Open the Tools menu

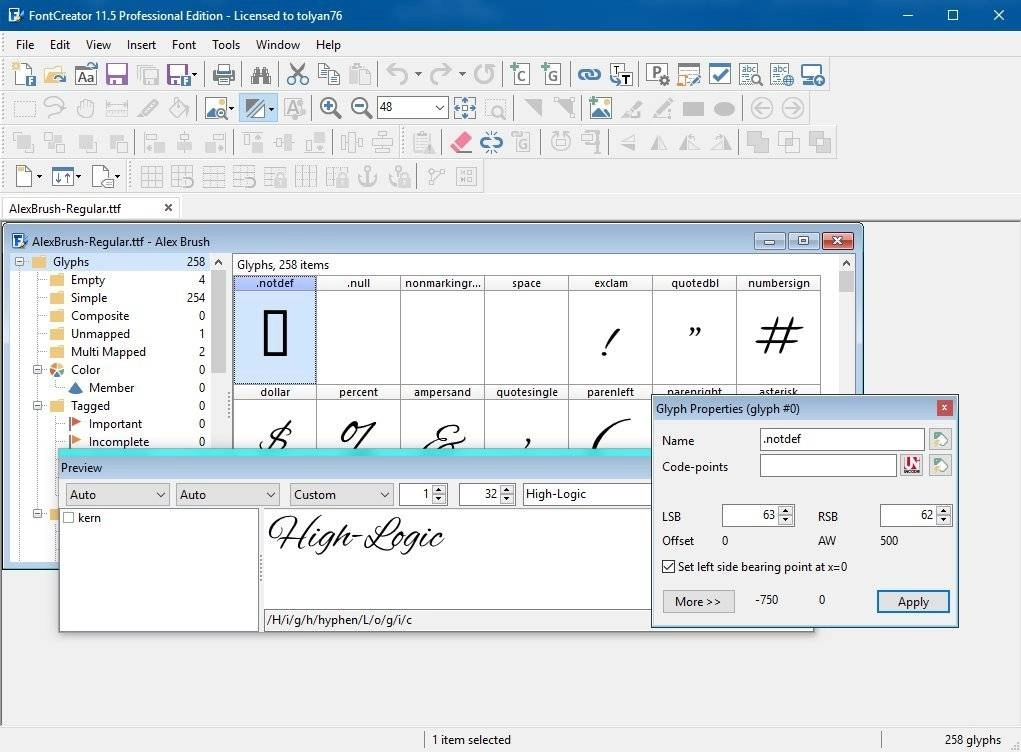coord(226,45)
